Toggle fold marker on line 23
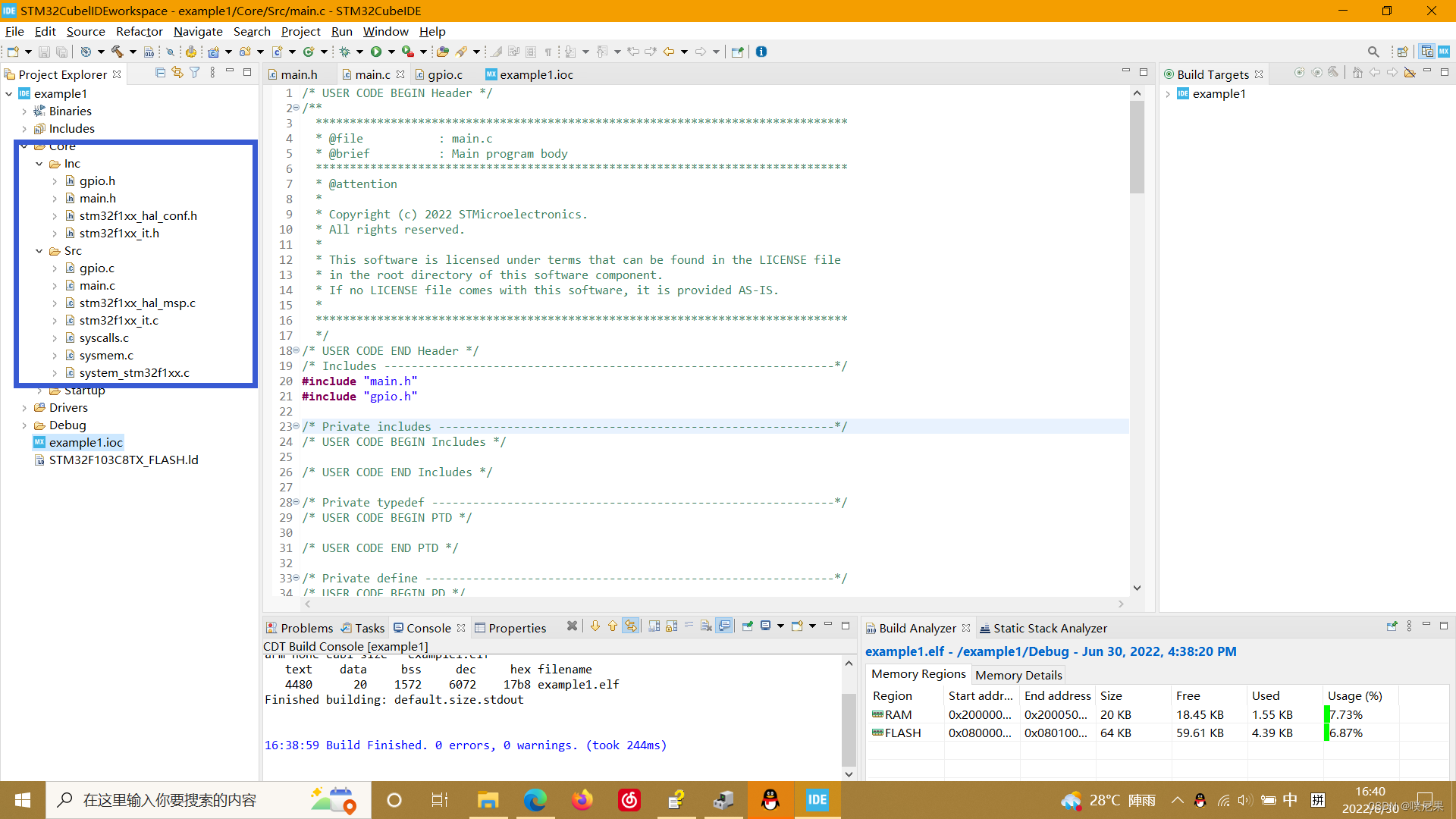The image size is (1456, 819). click(x=296, y=426)
